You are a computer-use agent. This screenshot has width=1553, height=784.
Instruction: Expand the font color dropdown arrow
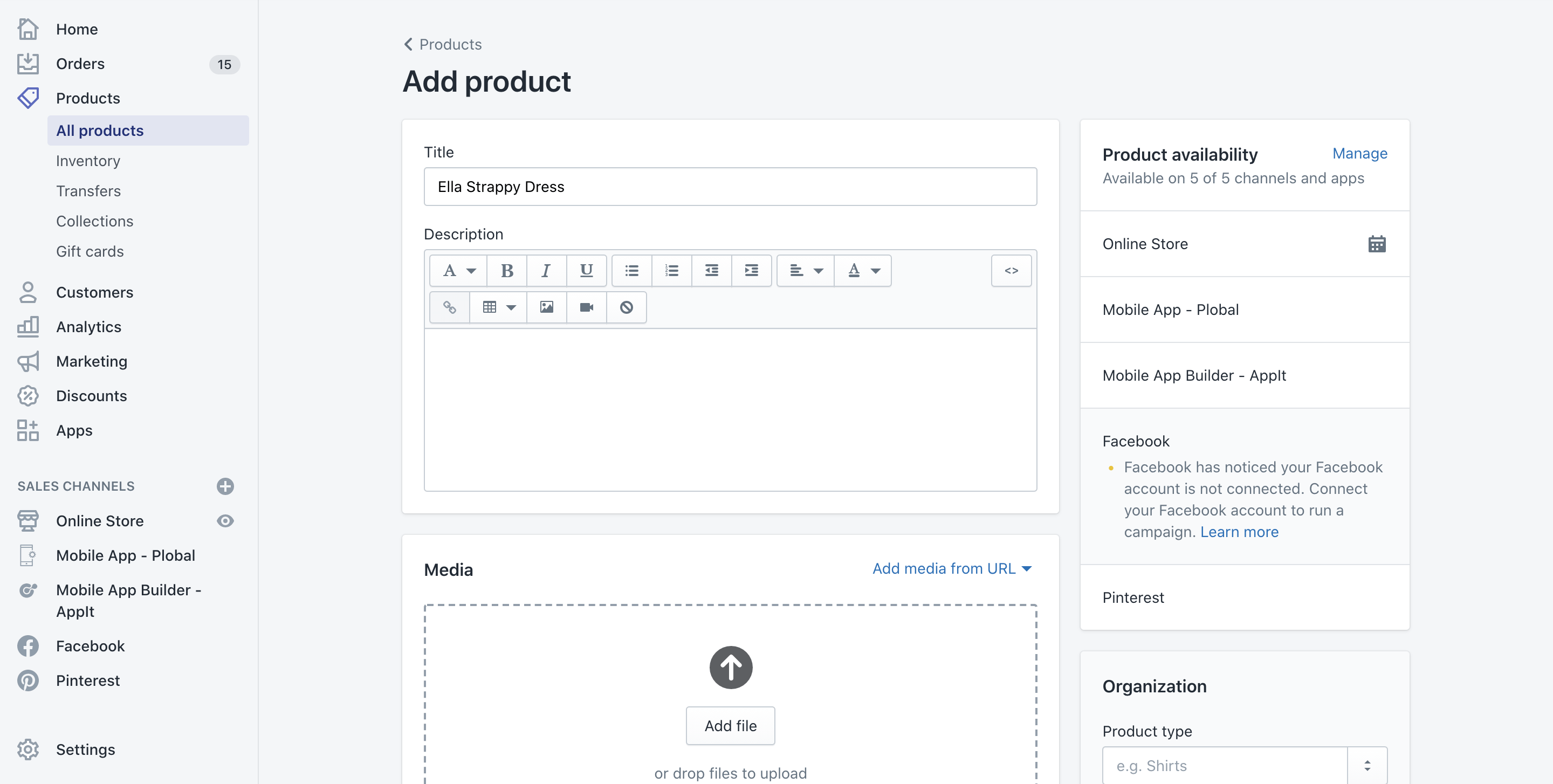(x=876, y=270)
